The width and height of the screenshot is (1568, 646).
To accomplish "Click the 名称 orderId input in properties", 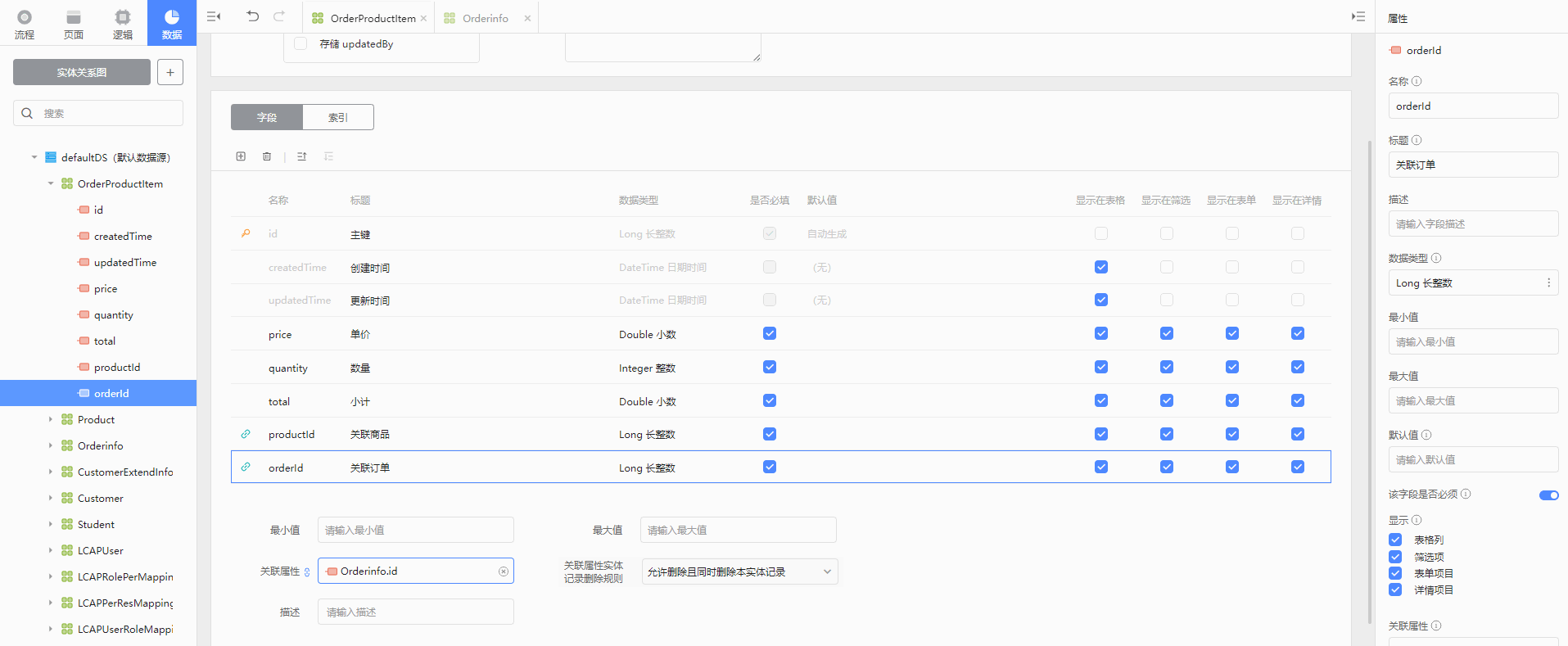I will pyautogui.click(x=1473, y=106).
